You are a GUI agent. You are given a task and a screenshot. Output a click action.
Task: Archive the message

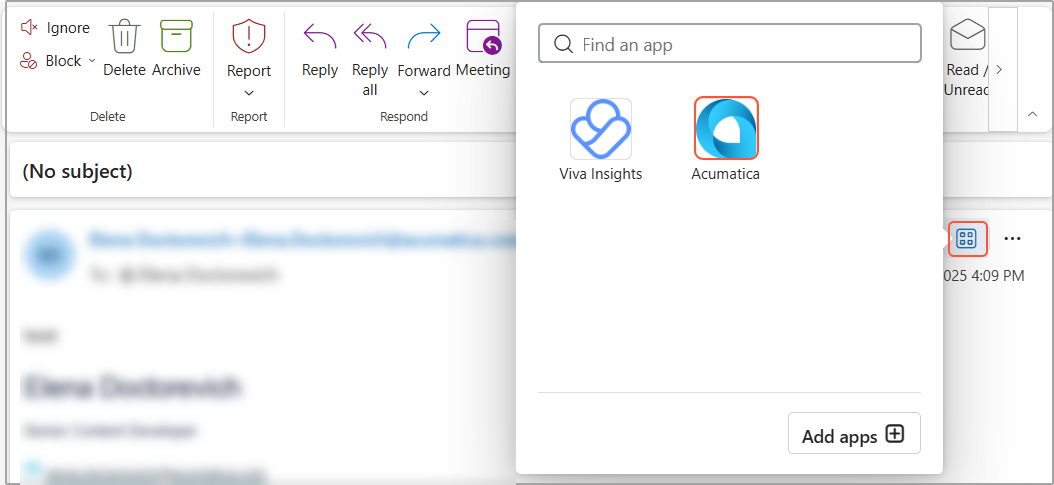[x=176, y=36]
